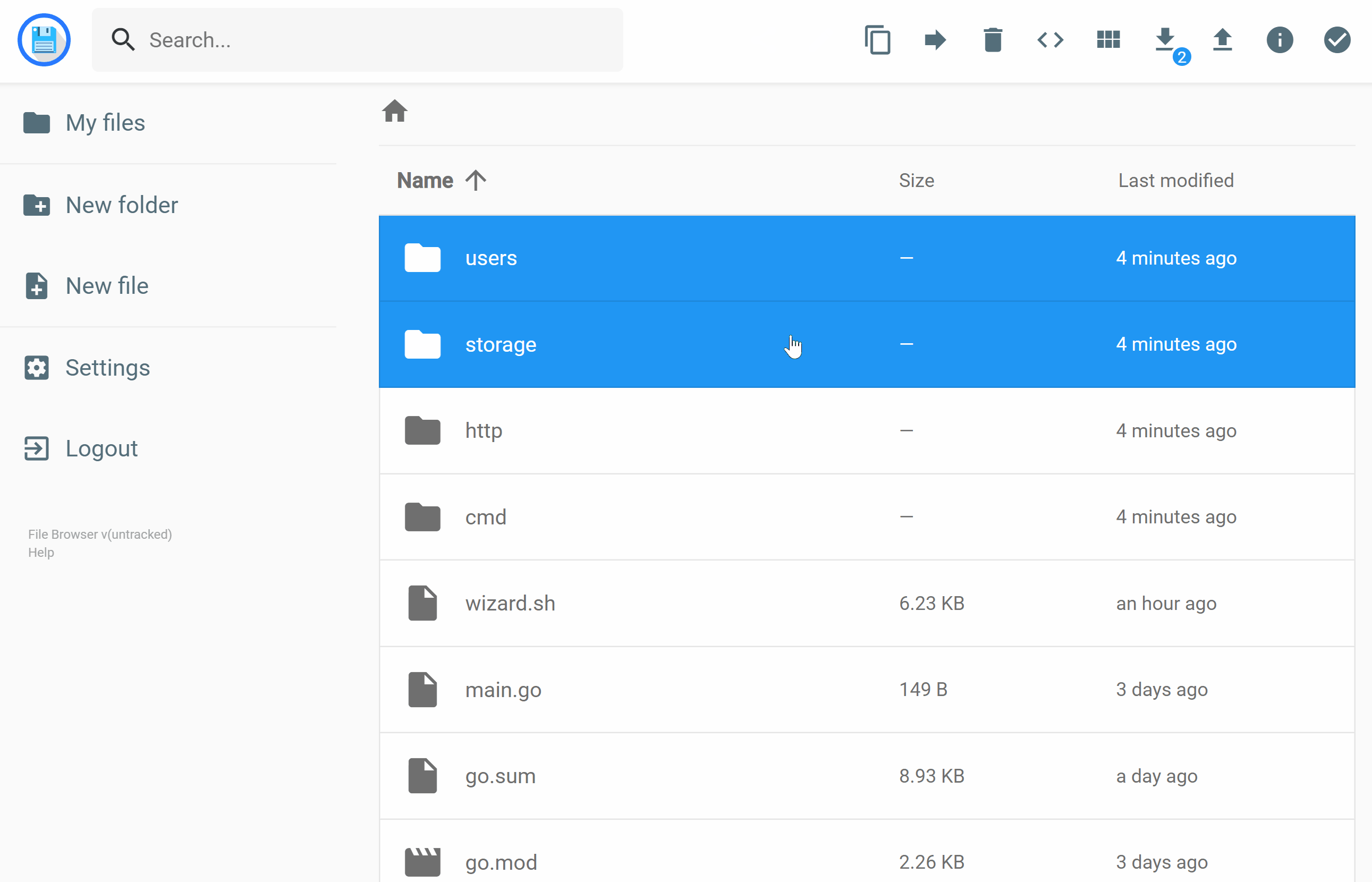Image resolution: width=1372 pixels, height=882 pixels.
Task: Delete selection with the trash icon
Action: (x=993, y=39)
